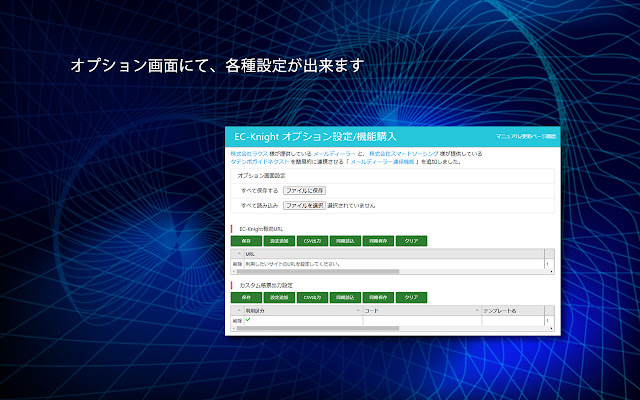Click the ファイルに保存 button
Screen dimensions: 640x400
point(304,191)
